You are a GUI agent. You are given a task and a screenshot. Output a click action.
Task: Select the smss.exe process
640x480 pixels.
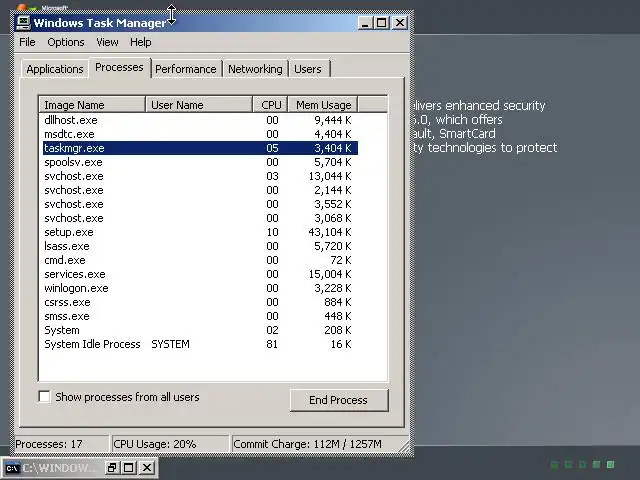pos(200,316)
